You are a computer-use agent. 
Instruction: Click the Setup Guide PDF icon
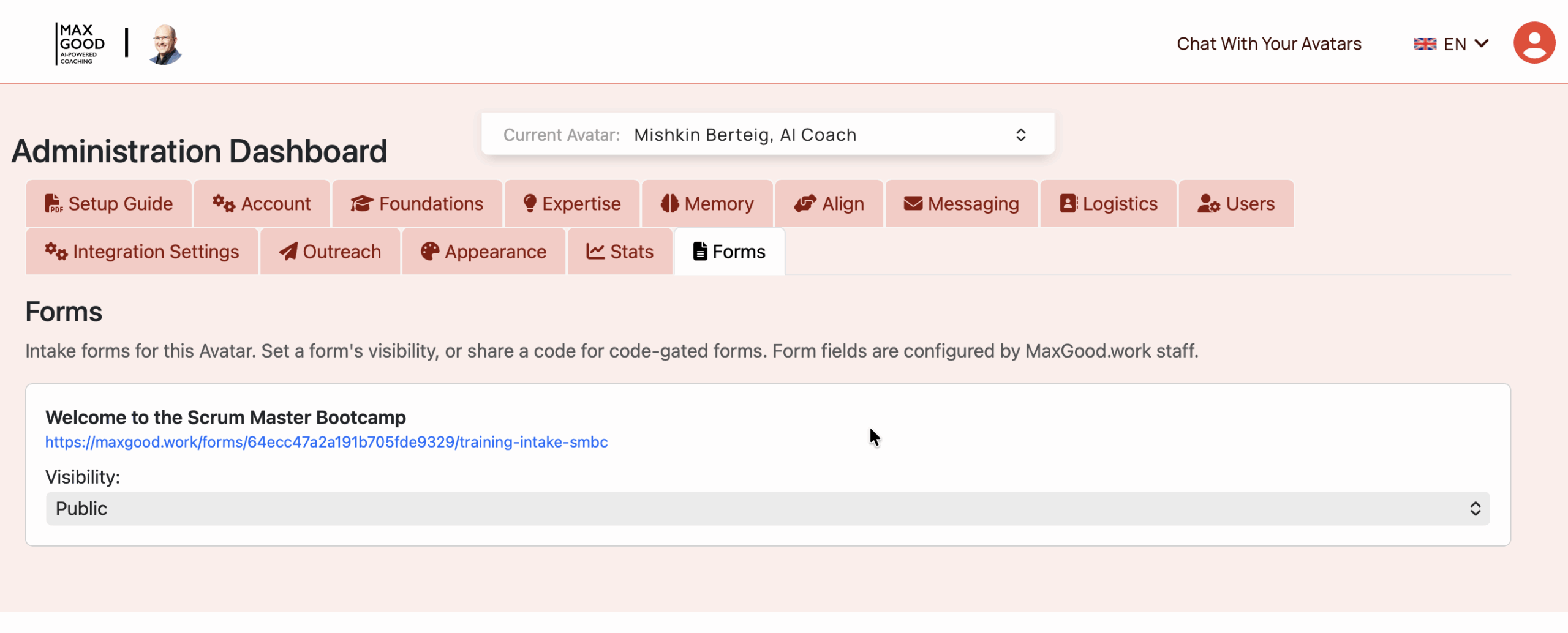click(53, 203)
